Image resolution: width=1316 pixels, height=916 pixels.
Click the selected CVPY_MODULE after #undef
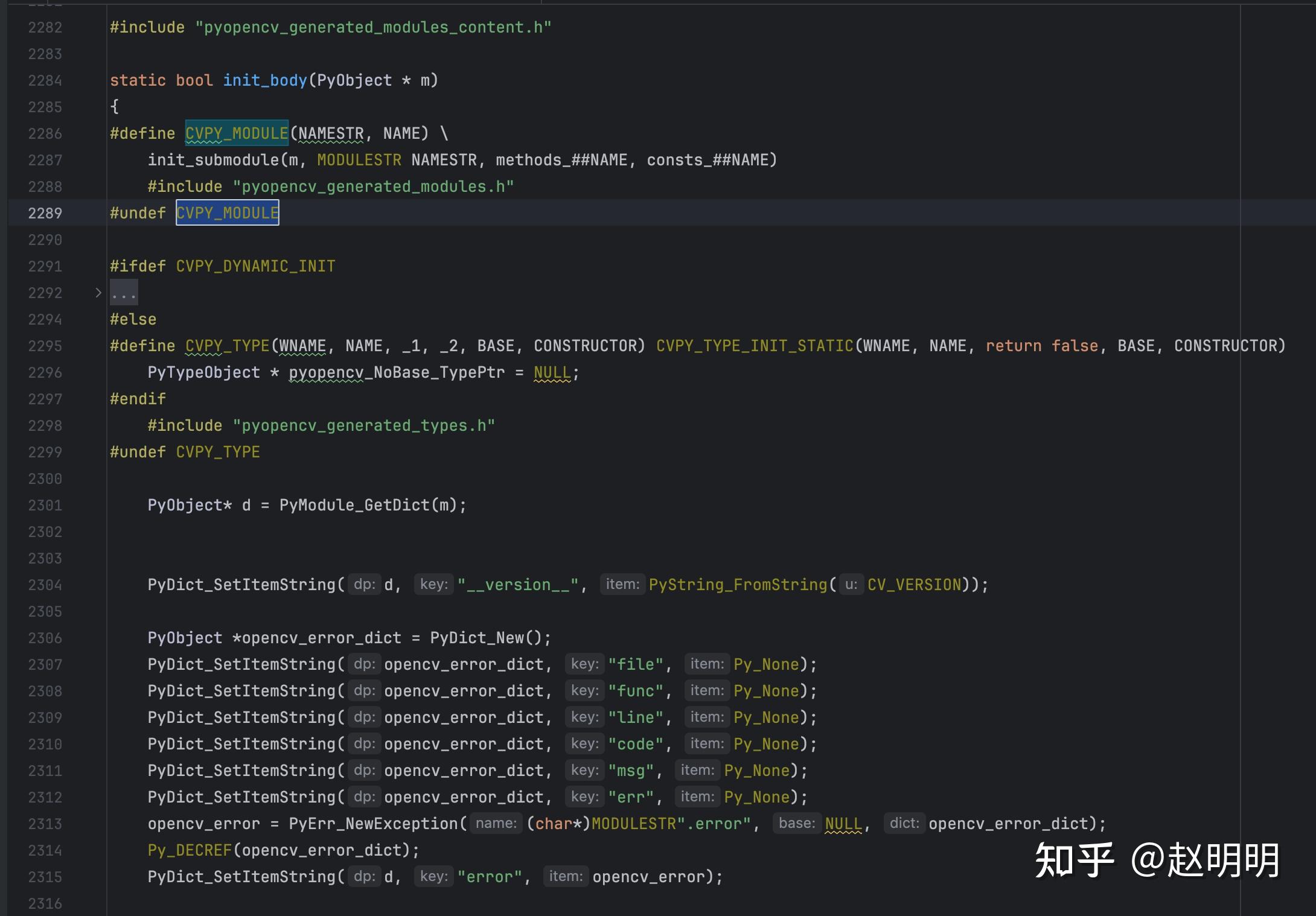(228, 213)
